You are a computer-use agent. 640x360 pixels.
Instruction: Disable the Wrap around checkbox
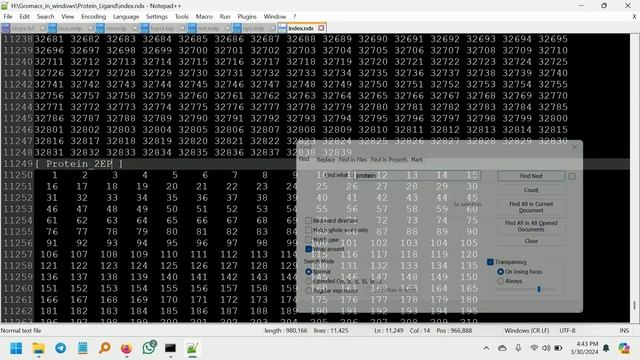click(x=309, y=249)
